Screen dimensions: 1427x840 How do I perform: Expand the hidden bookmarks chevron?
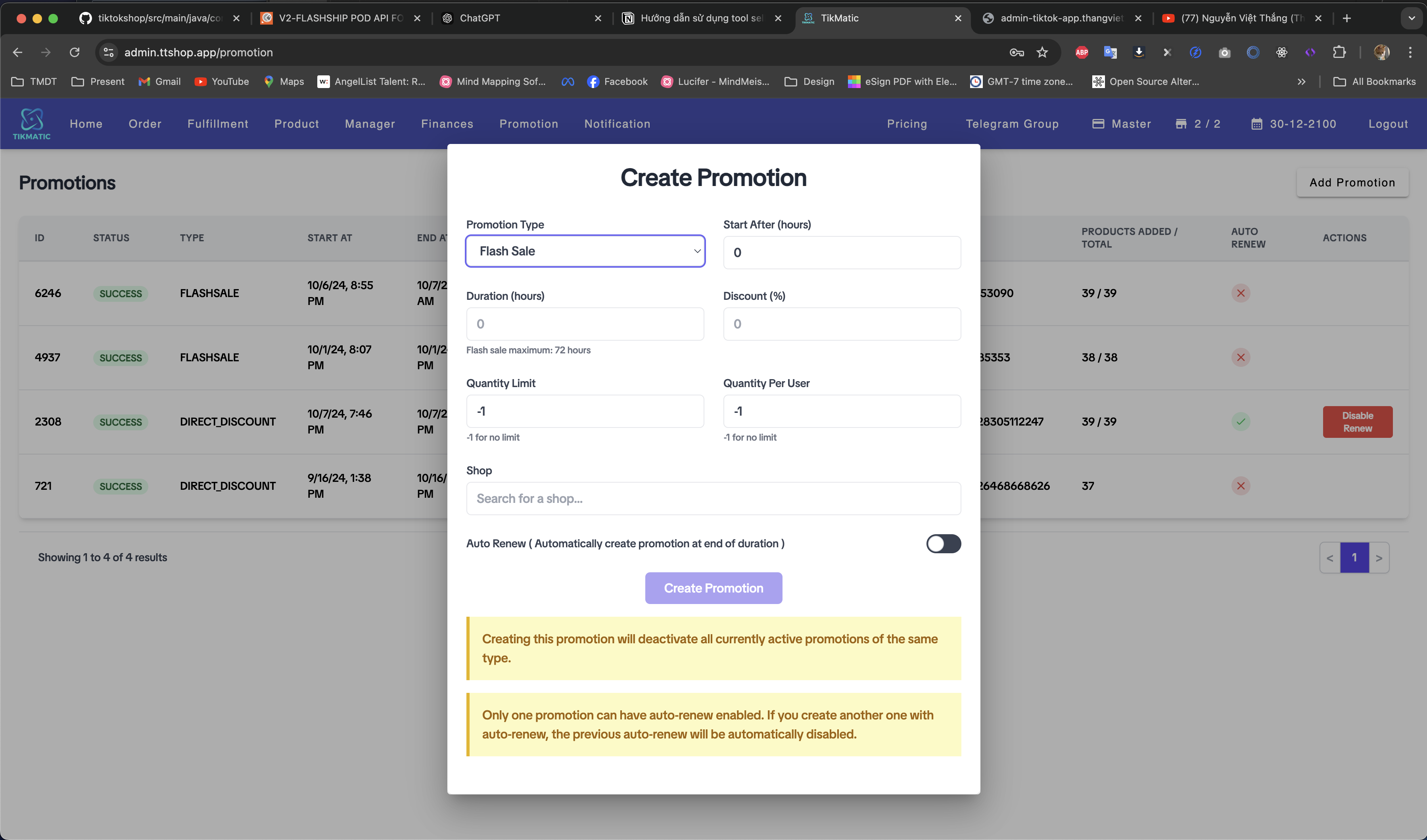1301,82
